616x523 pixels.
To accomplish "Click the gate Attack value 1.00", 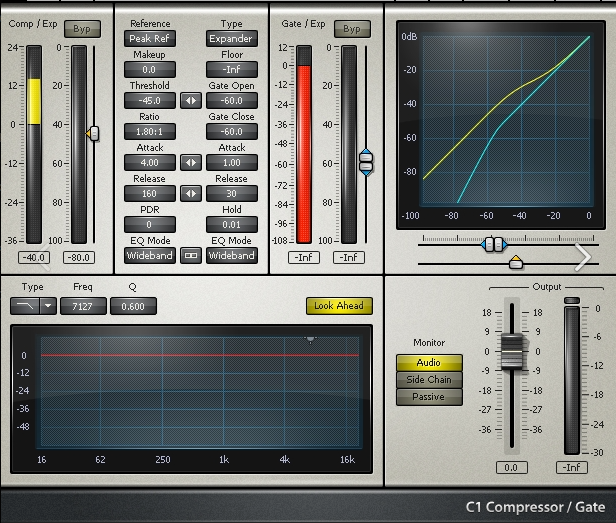I will click(232, 162).
